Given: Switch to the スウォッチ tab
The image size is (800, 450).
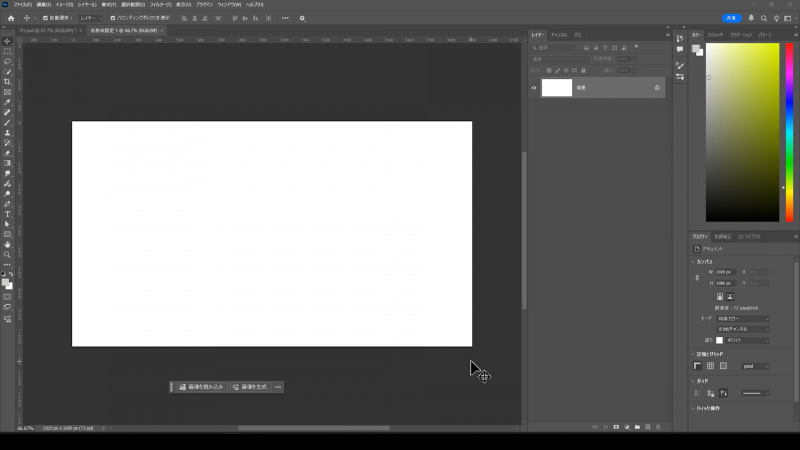Looking at the screenshot, I should pos(715,35).
